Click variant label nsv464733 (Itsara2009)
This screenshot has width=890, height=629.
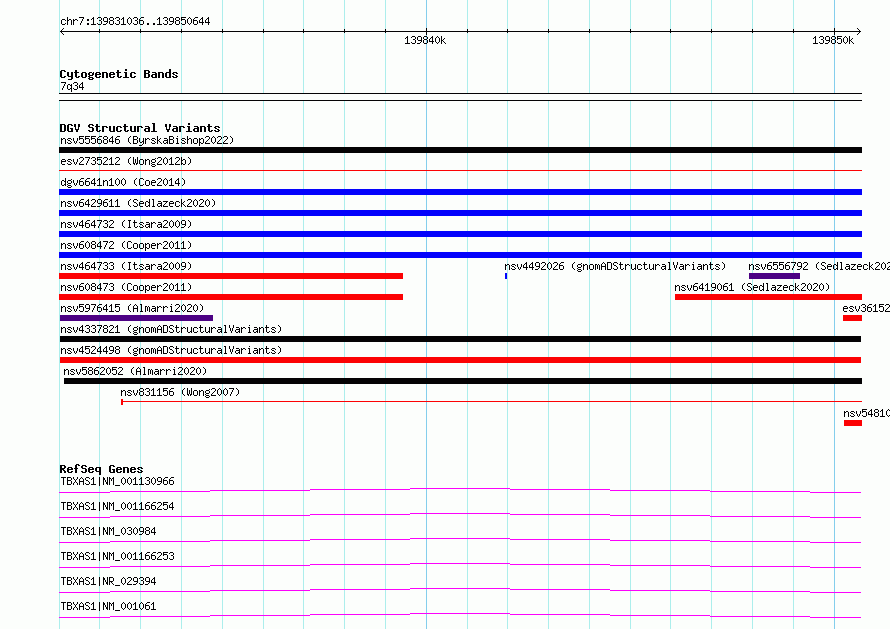click(x=126, y=266)
